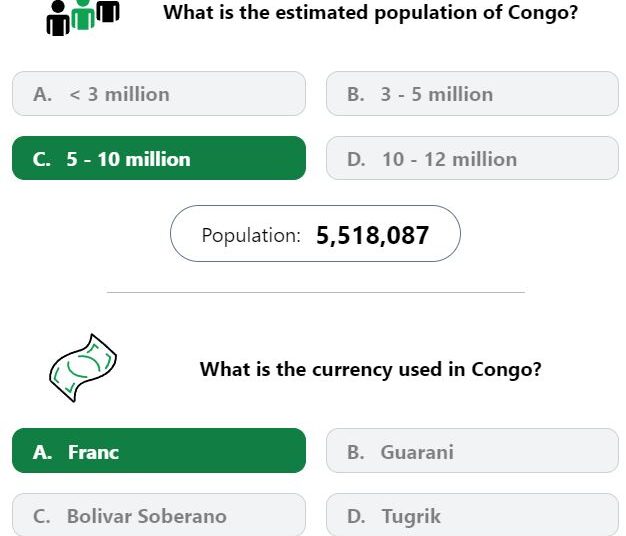Pick the Bolivar Soberano answer

[159, 515]
